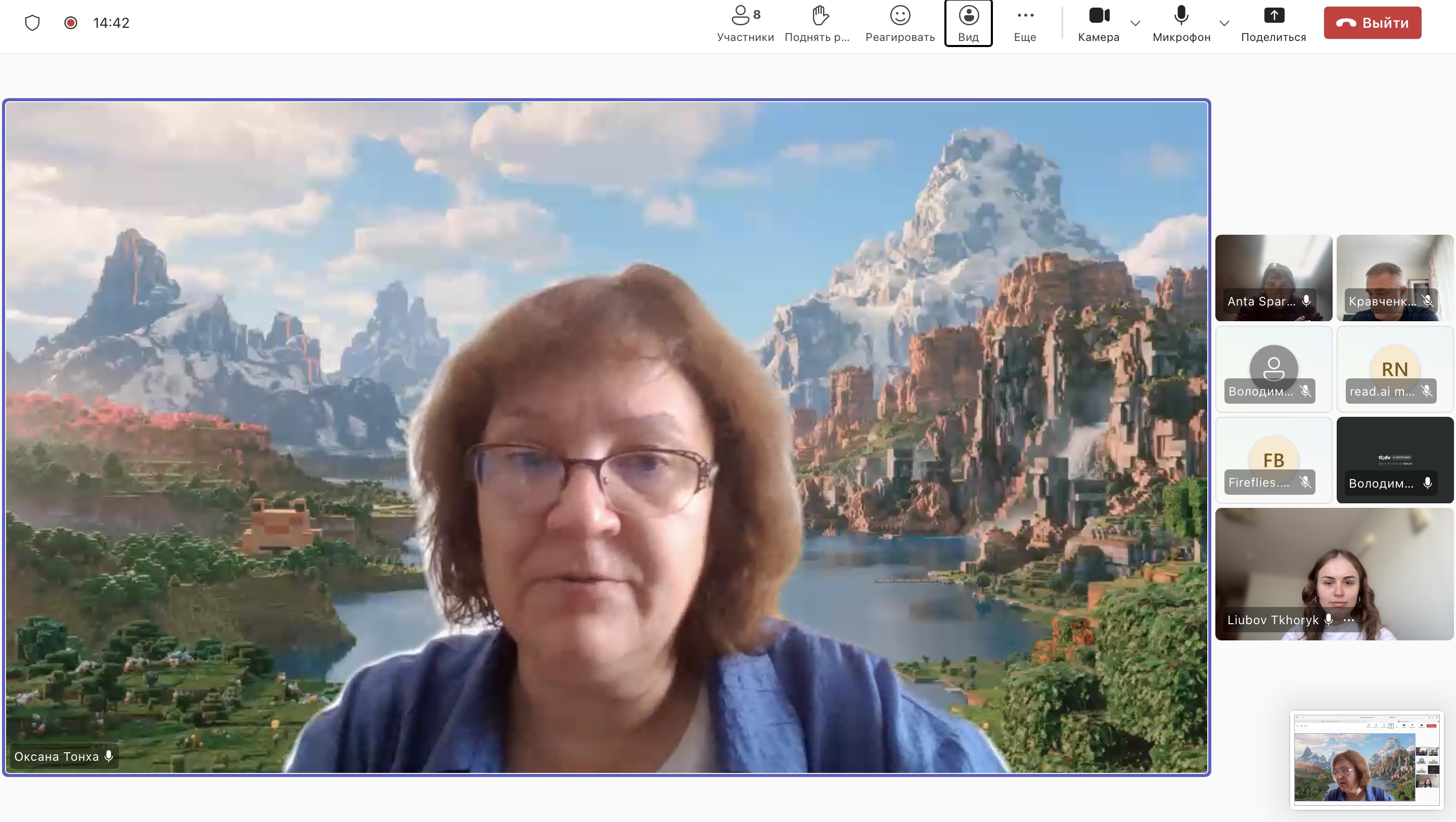
Task: Leave the meeting with Выйти button
Action: tap(1373, 23)
